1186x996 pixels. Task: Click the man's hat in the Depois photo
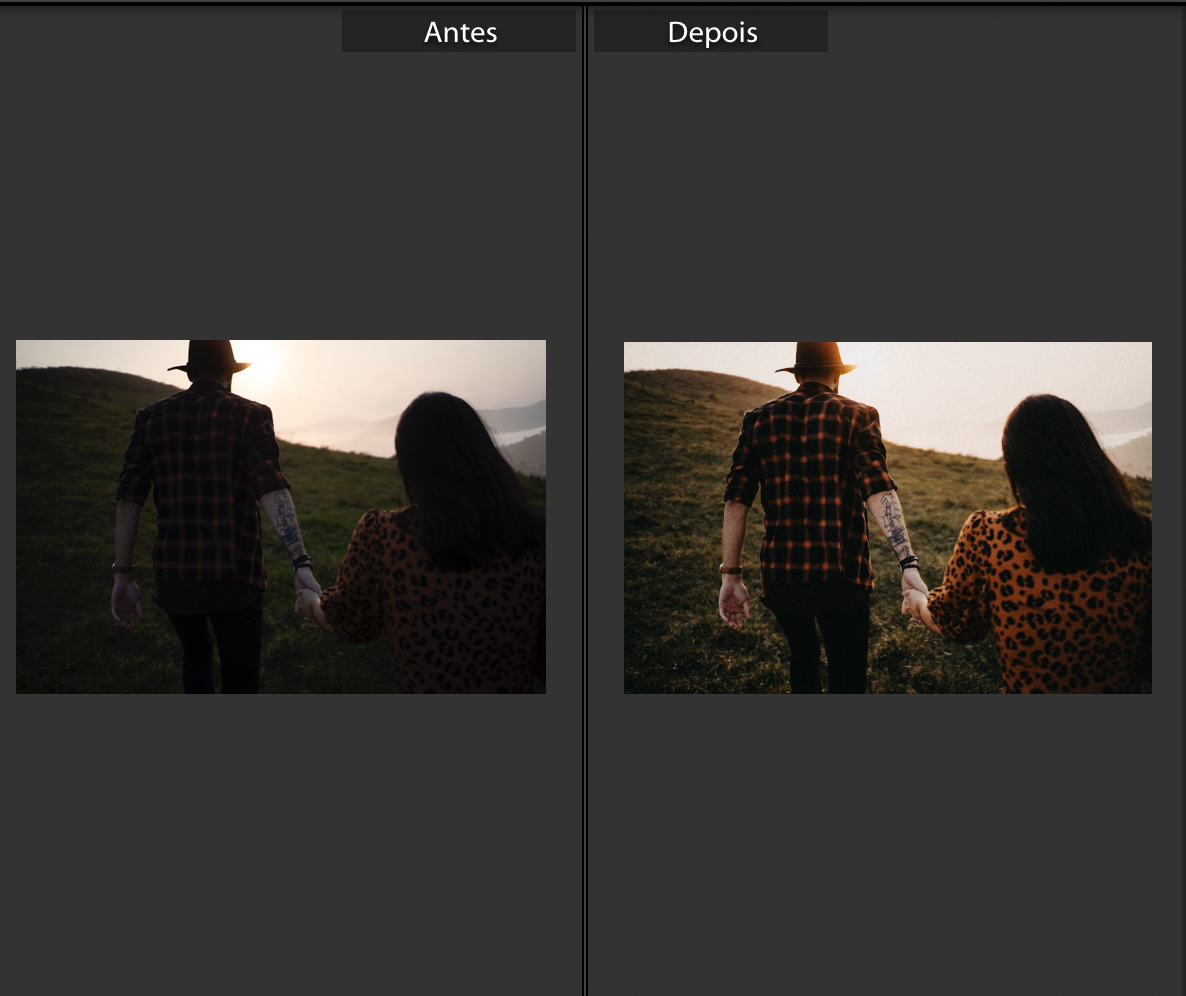(817, 359)
